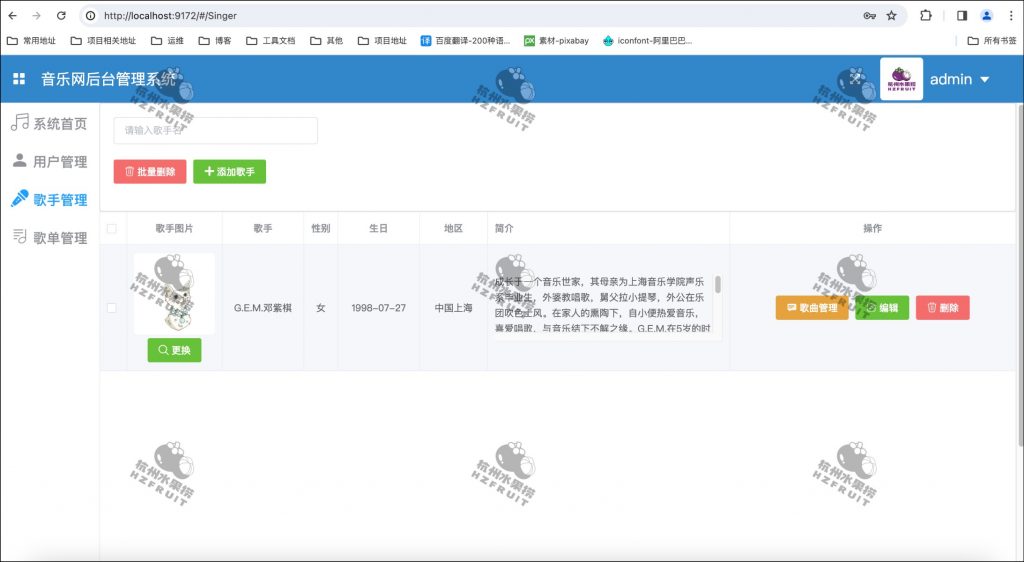
Task: Click the browser back arrow
Action: pyautogui.click(x=12, y=16)
